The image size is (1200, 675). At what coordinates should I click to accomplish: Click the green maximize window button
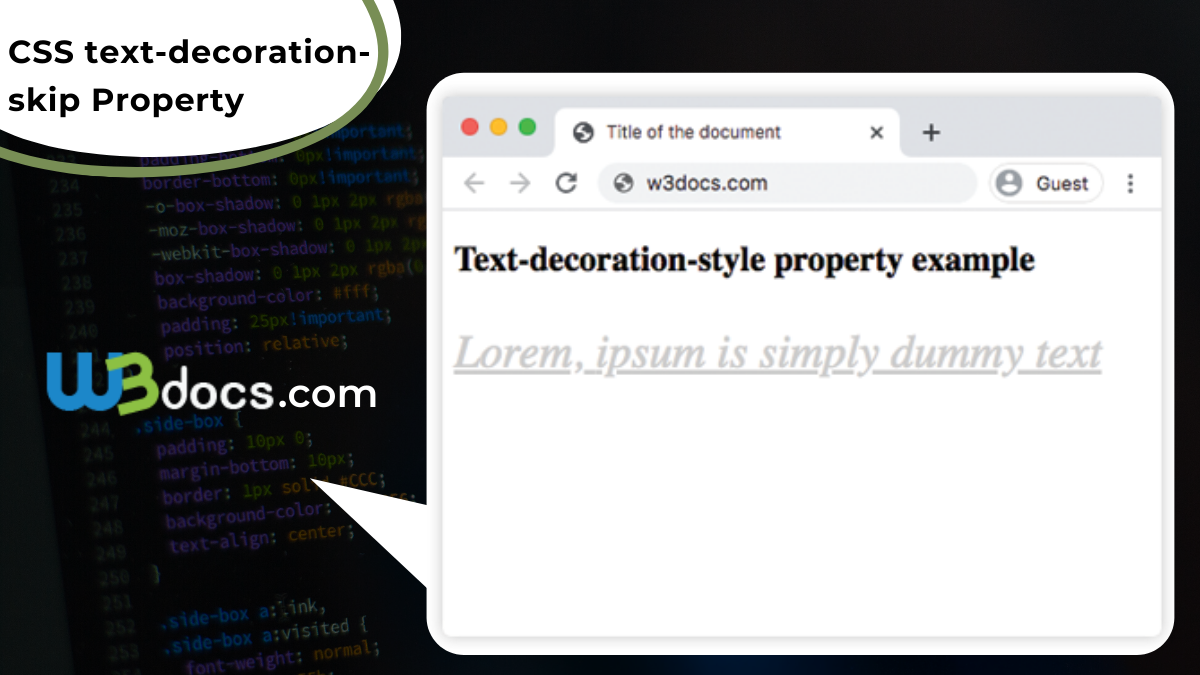pyautogui.click(x=527, y=127)
